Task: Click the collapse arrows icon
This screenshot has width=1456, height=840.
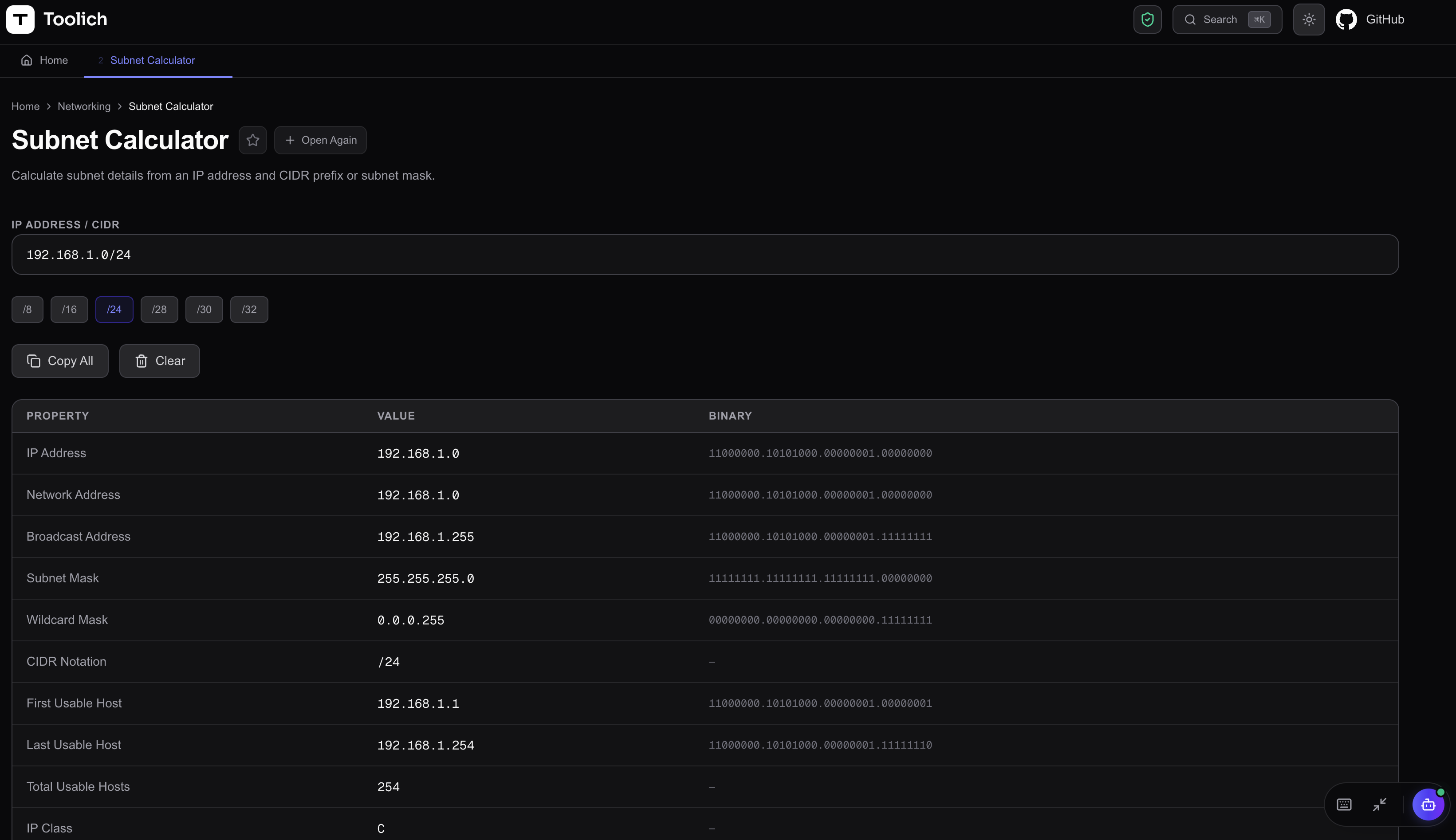Action: click(x=1380, y=804)
